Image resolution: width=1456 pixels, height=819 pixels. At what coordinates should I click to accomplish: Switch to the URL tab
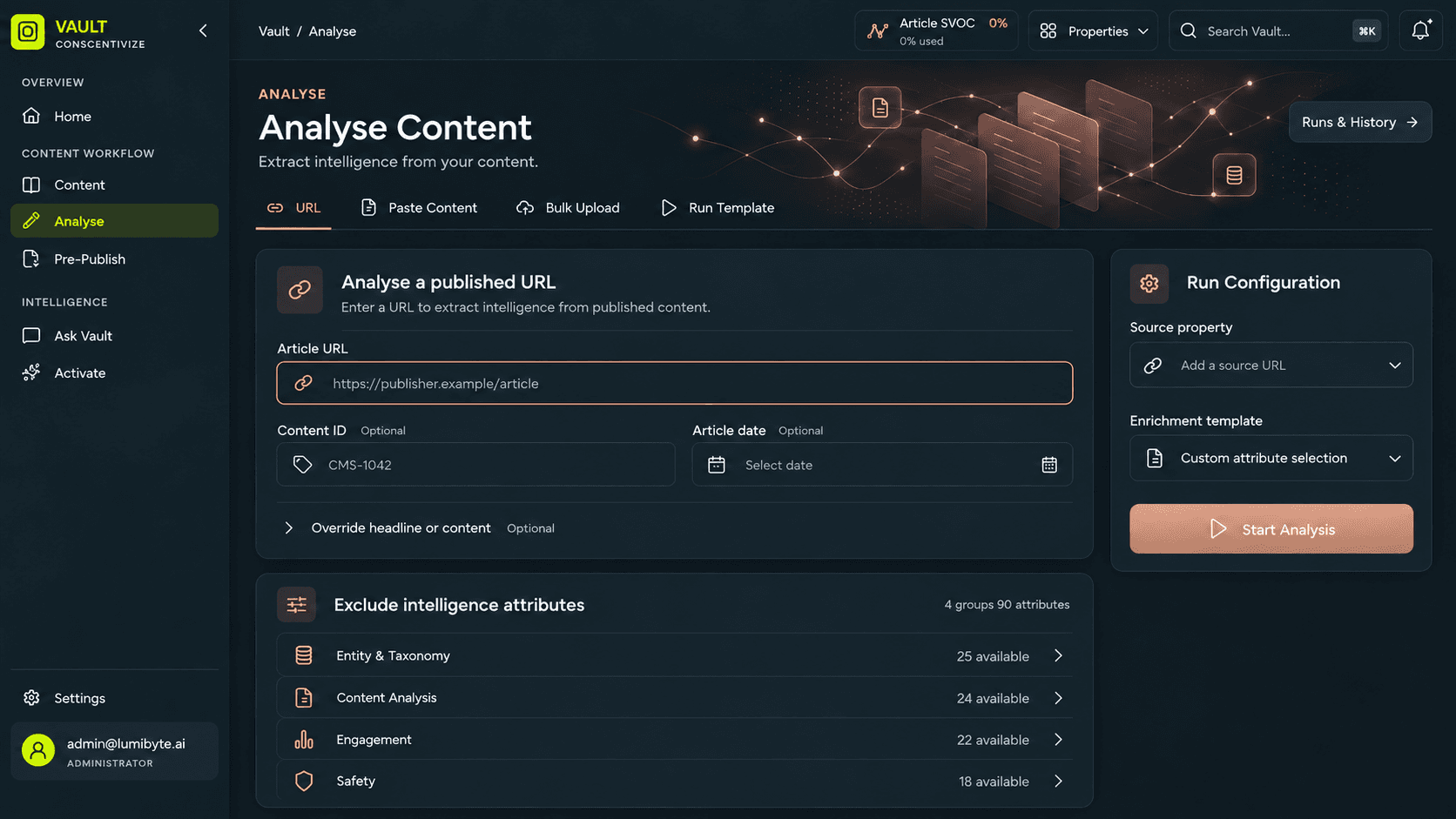[293, 208]
